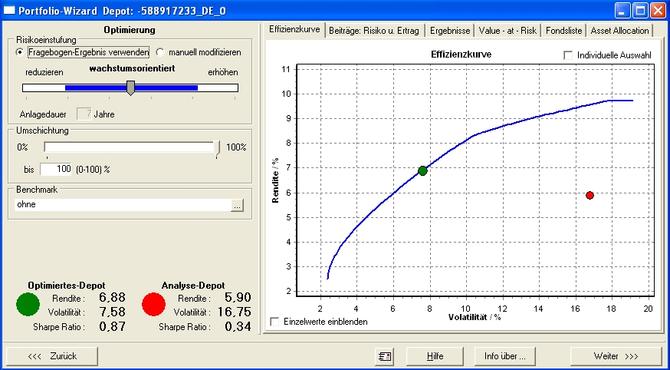Open the Asset Allocation tab
This screenshot has height=370, width=670.
coord(619,31)
